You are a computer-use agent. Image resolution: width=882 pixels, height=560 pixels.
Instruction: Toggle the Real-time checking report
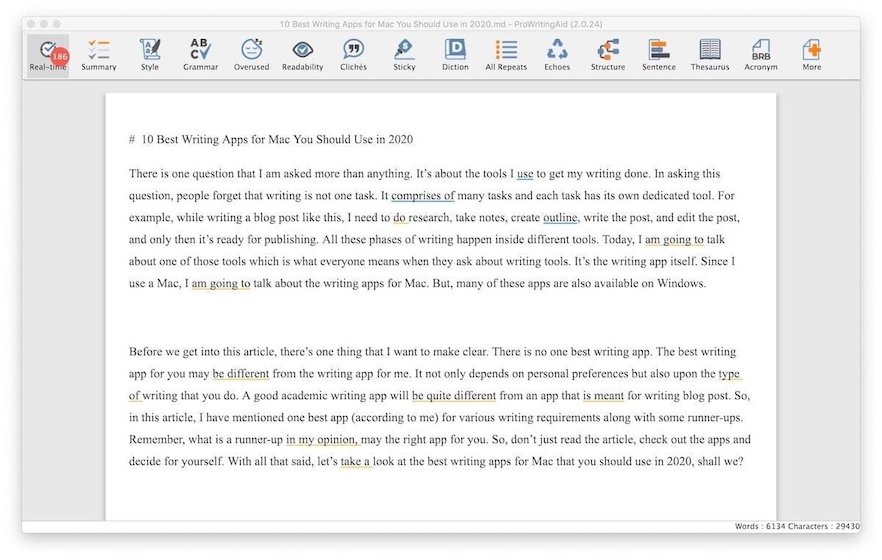(47, 54)
